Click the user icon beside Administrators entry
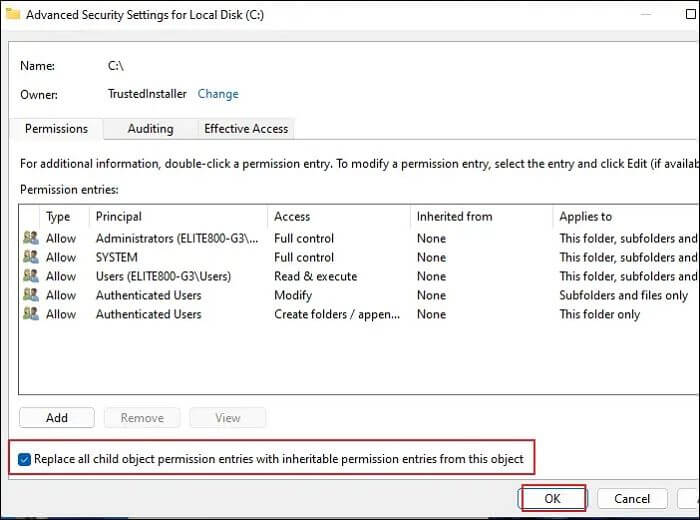This screenshot has width=700, height=520. (30, 239)
